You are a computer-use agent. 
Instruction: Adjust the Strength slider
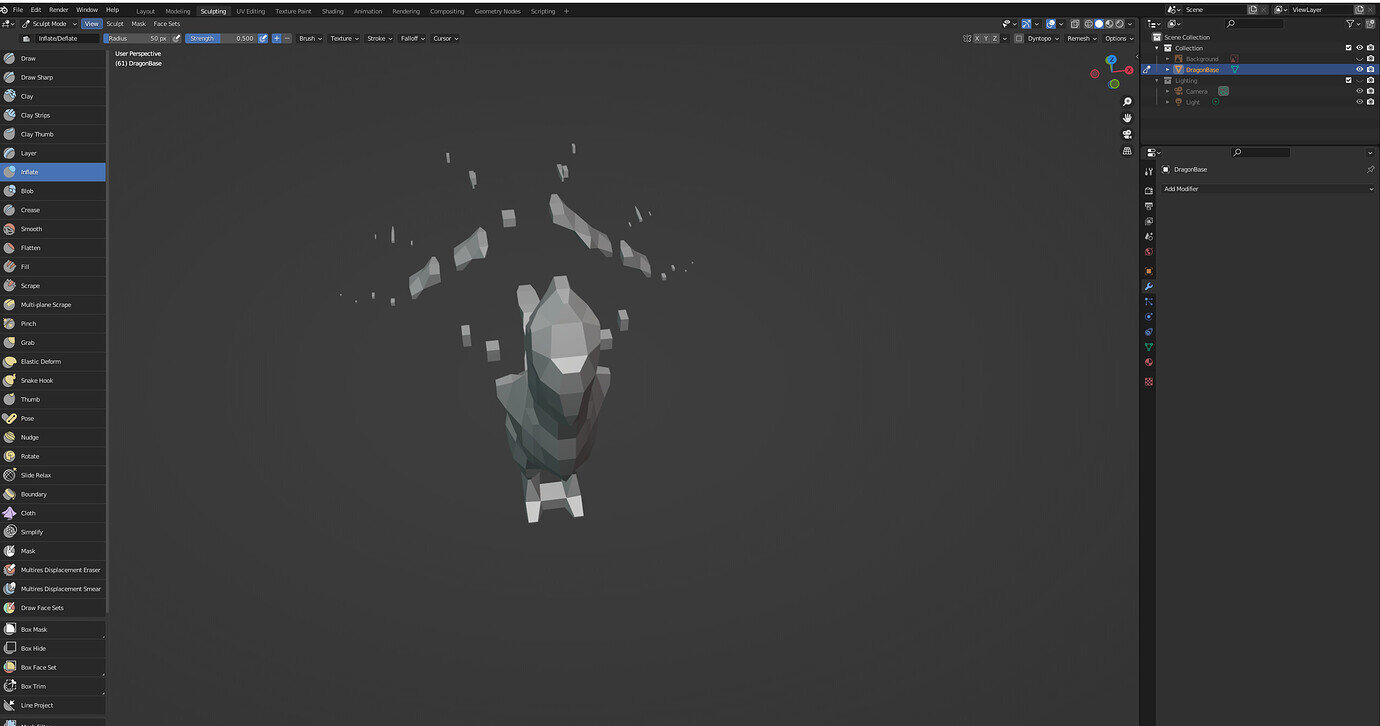[221, 38]
